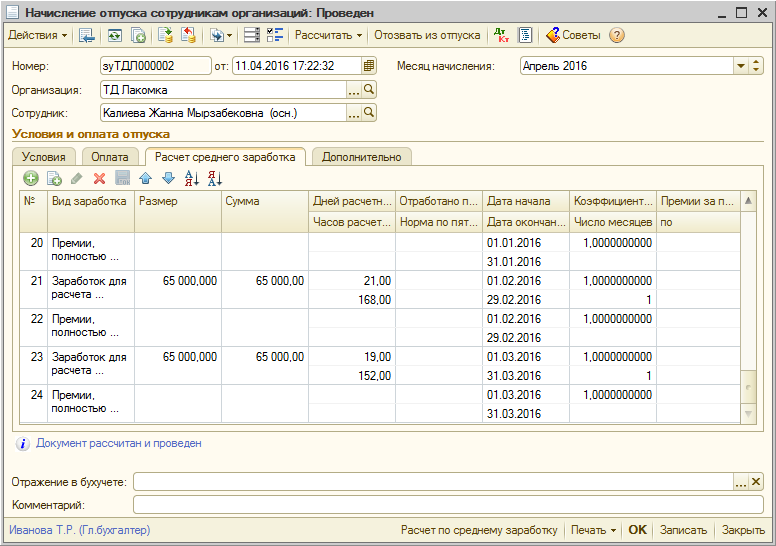Click magnifier icon next to Калиева Жанна
This screenshot has width=776, height=546.
coord(369,113)
